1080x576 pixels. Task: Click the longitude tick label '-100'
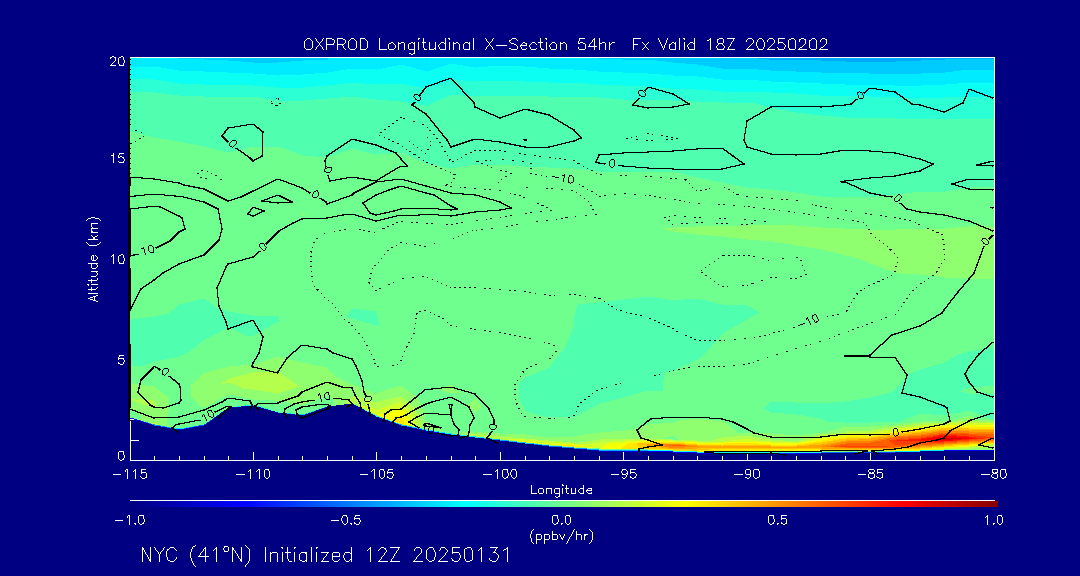pyautogui.click(x=500, y=475)
